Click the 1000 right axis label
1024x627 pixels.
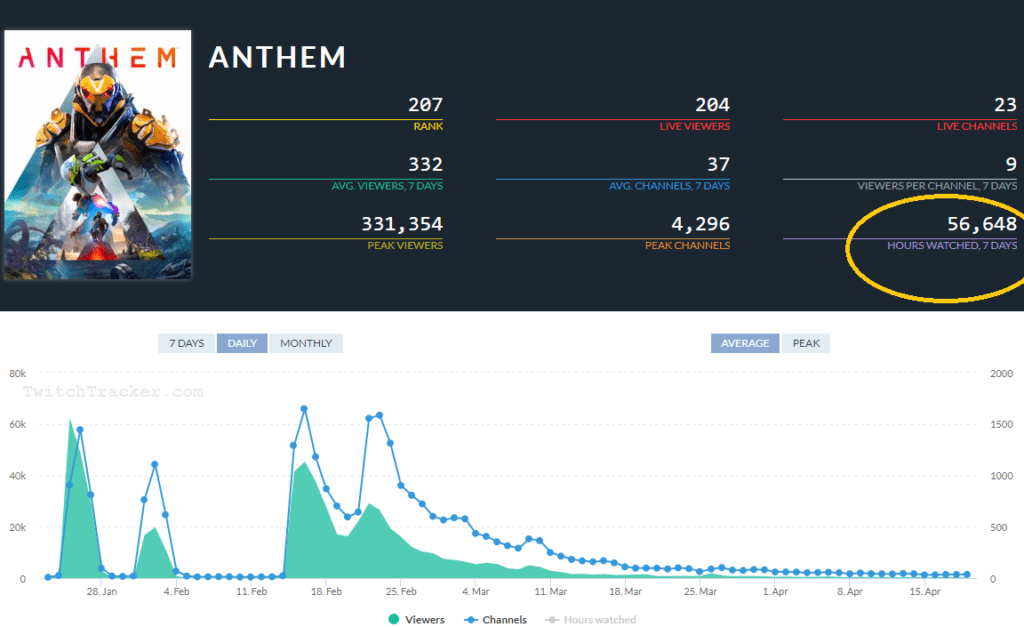pos(1001,475)
